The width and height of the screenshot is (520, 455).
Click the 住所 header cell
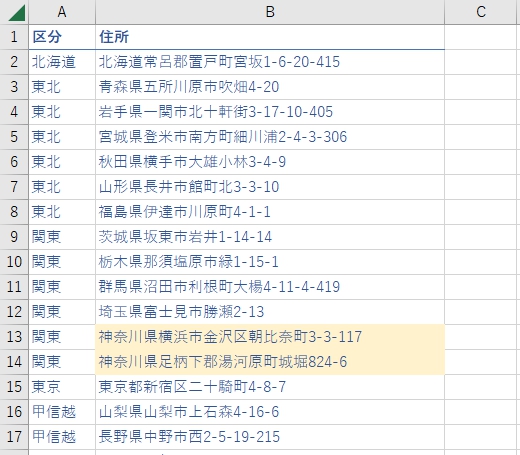[x=270, y=37]
